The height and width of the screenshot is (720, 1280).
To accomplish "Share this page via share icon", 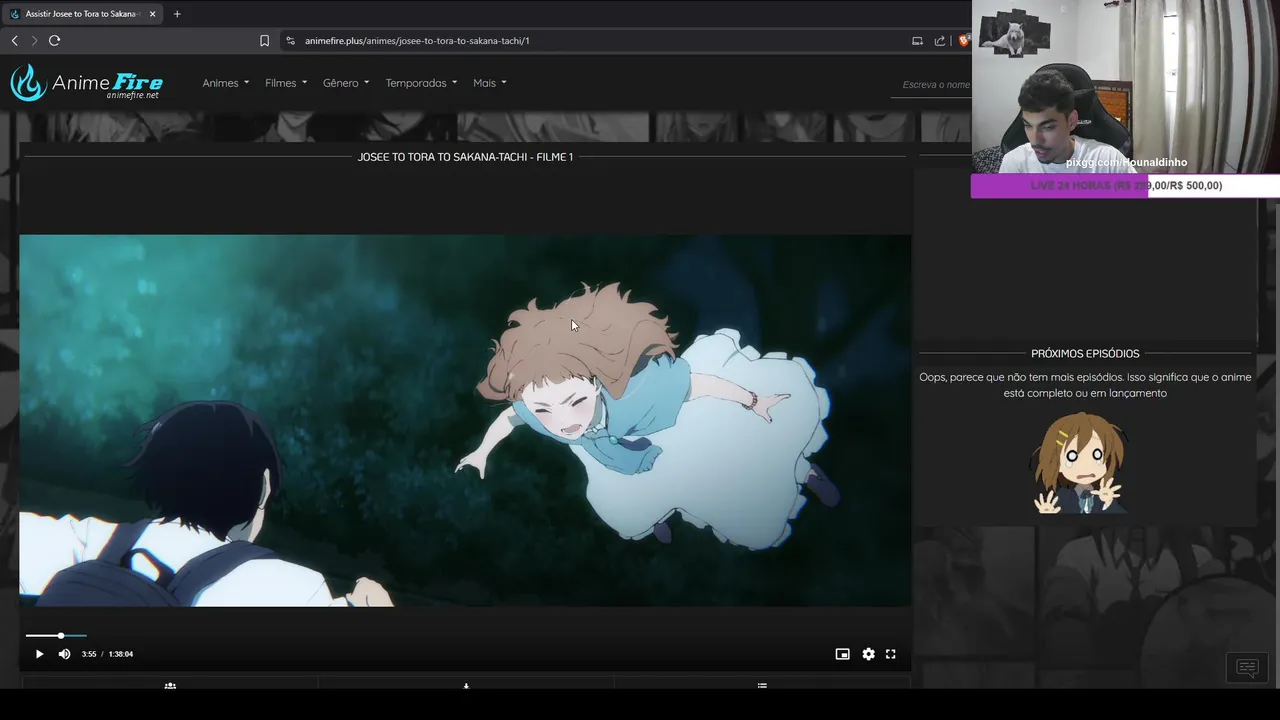I will pos(940,41).
